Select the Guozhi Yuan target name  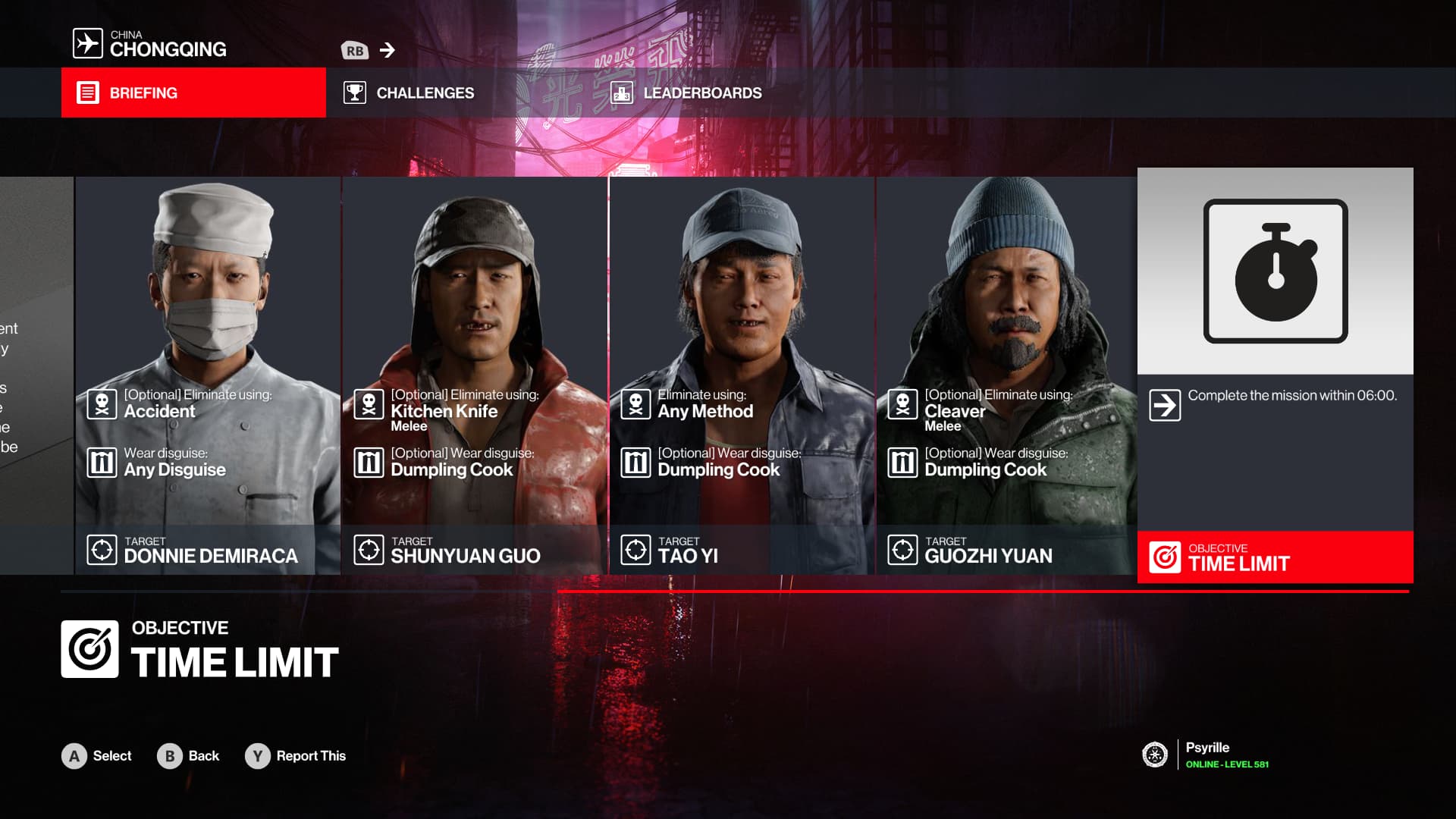988,556
